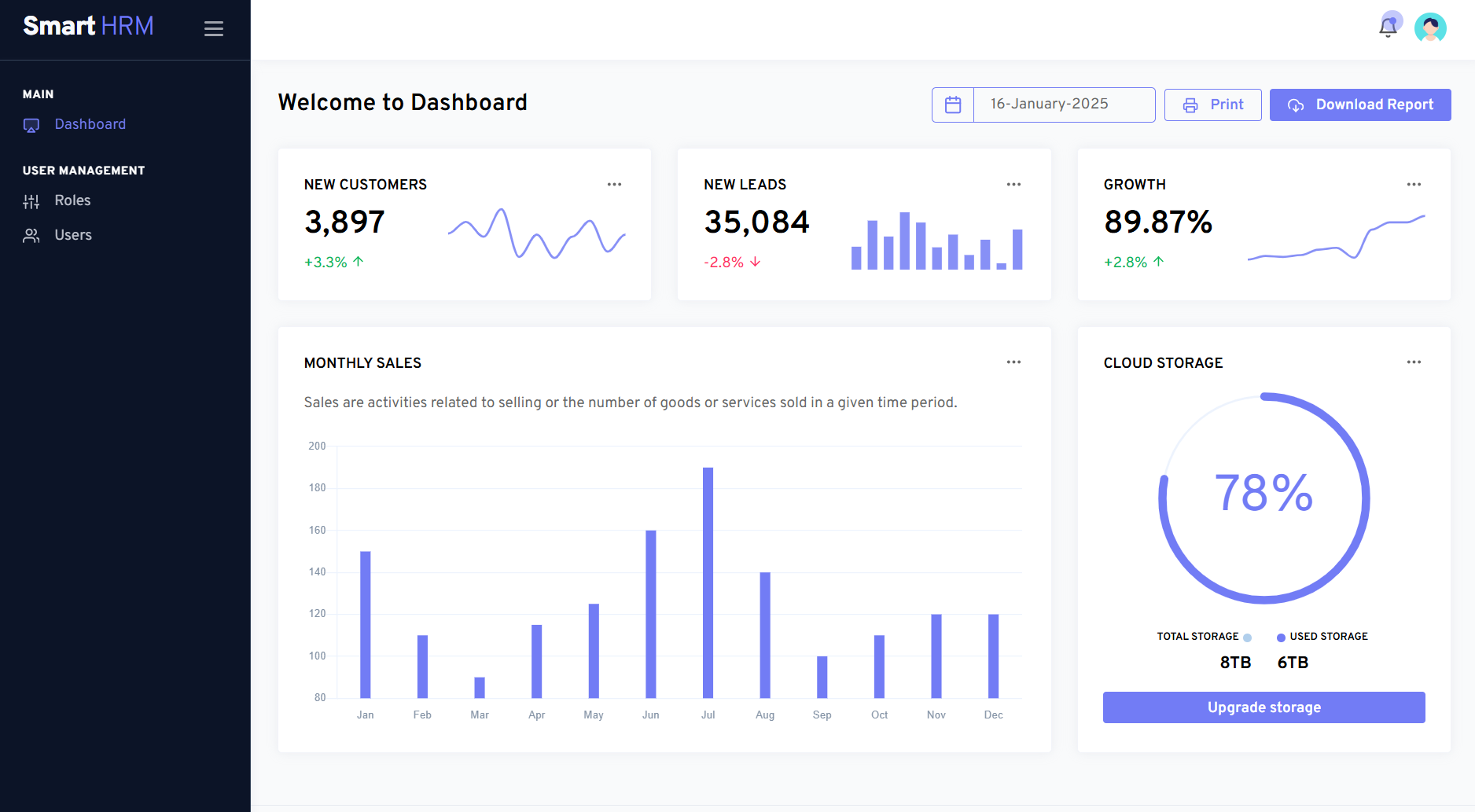Click the 3,897 new customers value

[x=344, y=222]
